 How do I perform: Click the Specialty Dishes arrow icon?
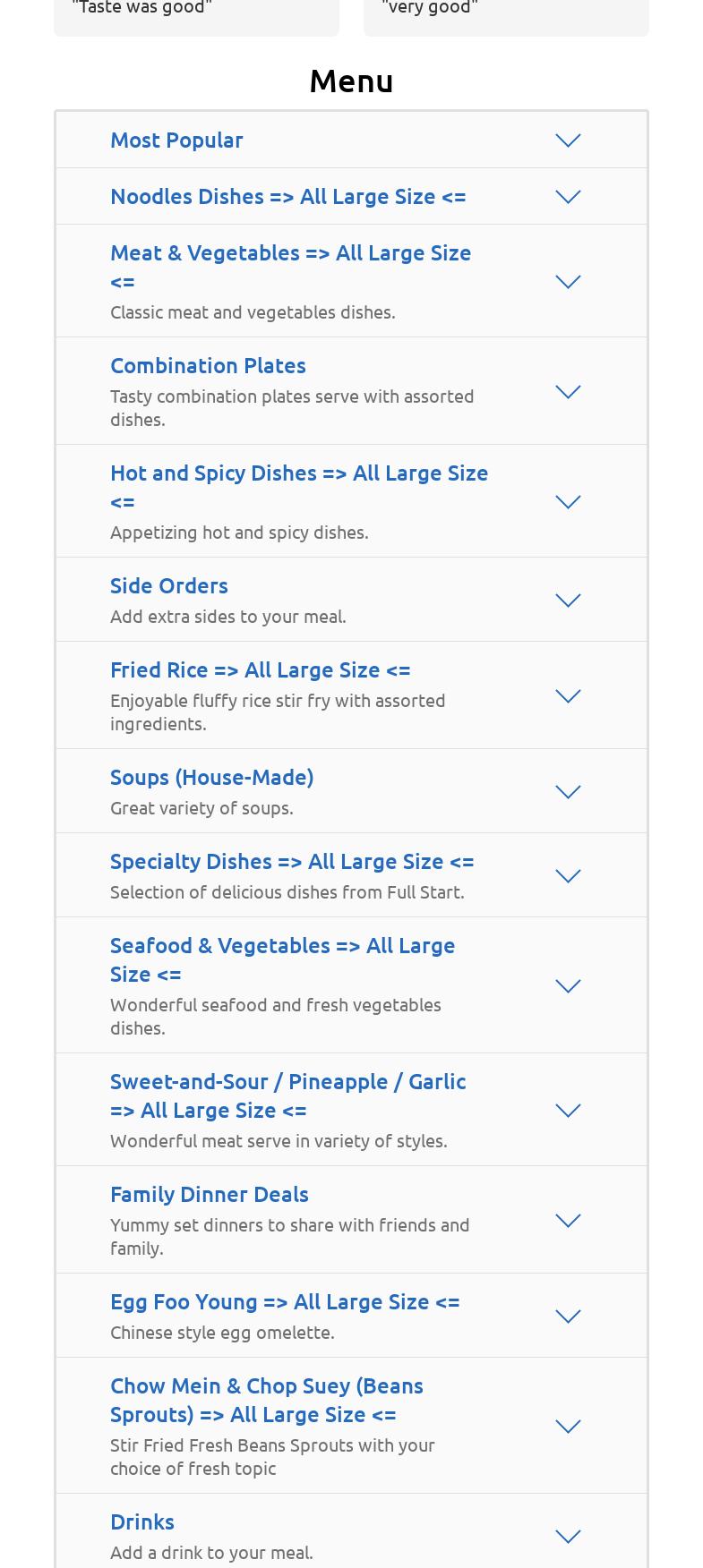click(568, 876)
